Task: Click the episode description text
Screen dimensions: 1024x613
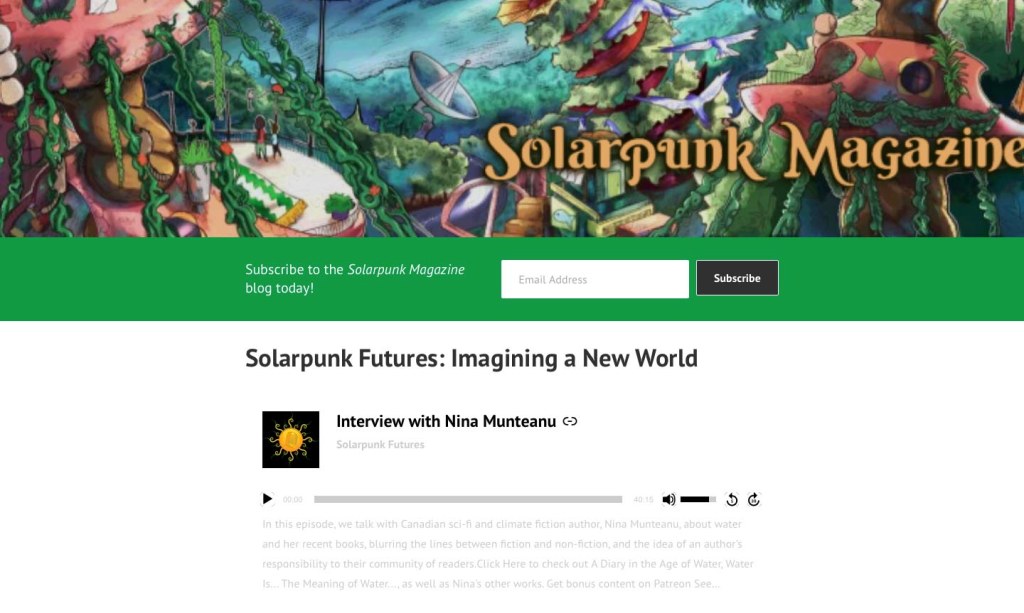Action: pos(508,554)
